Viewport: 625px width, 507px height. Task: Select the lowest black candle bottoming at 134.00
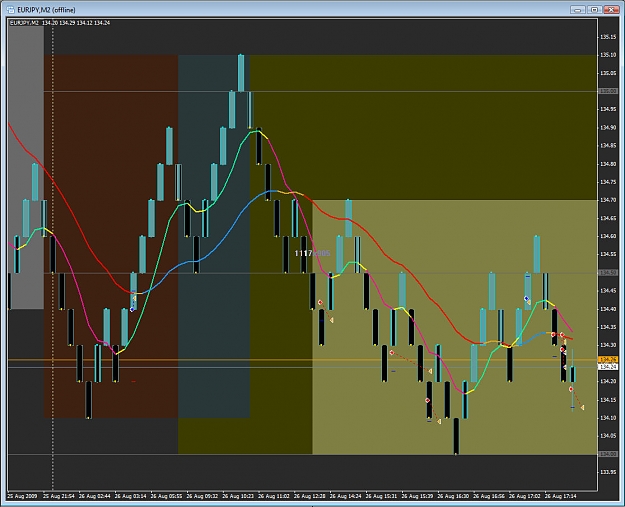(456, 436)
